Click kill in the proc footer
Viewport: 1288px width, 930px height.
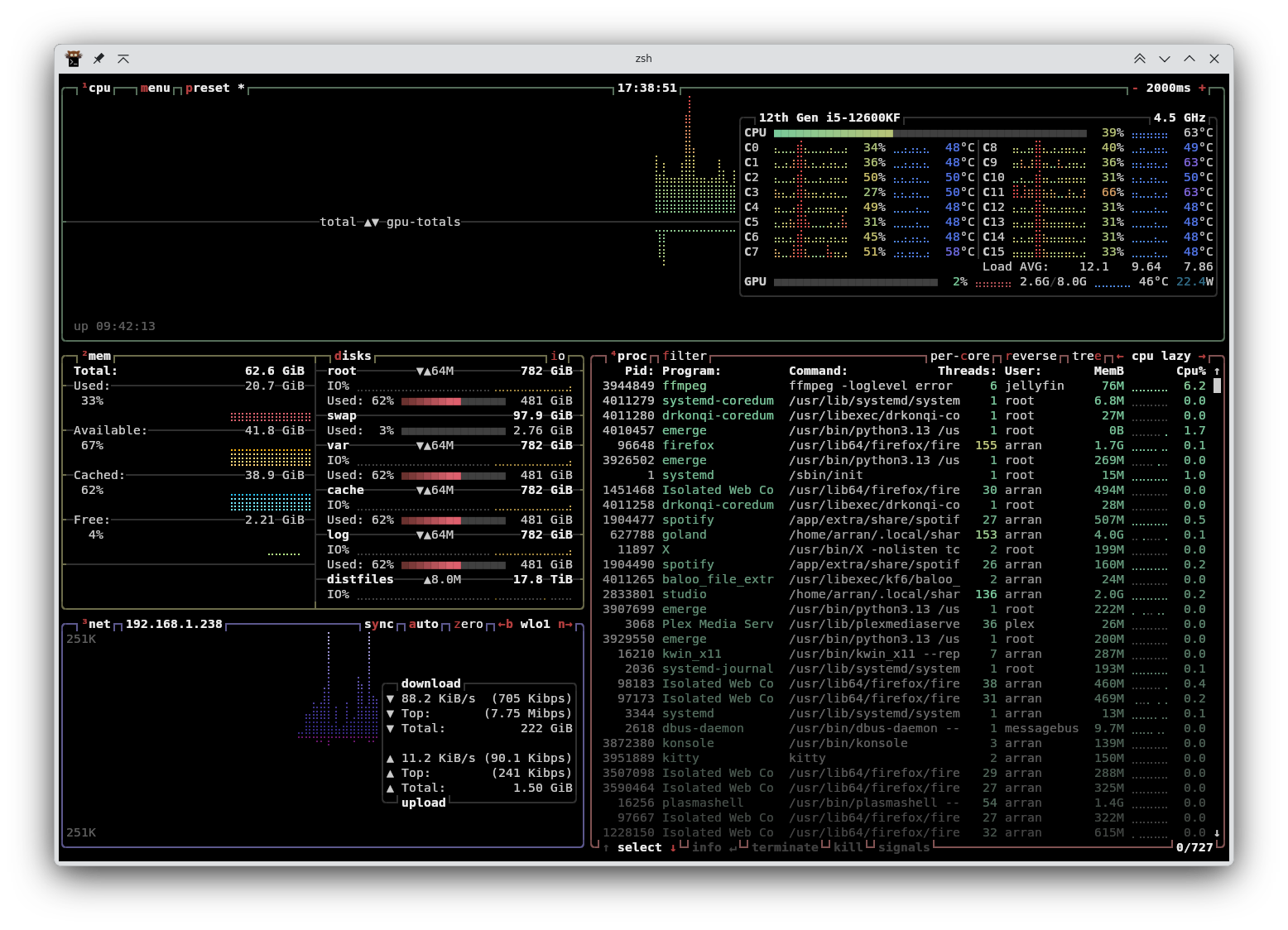point(848,848)
